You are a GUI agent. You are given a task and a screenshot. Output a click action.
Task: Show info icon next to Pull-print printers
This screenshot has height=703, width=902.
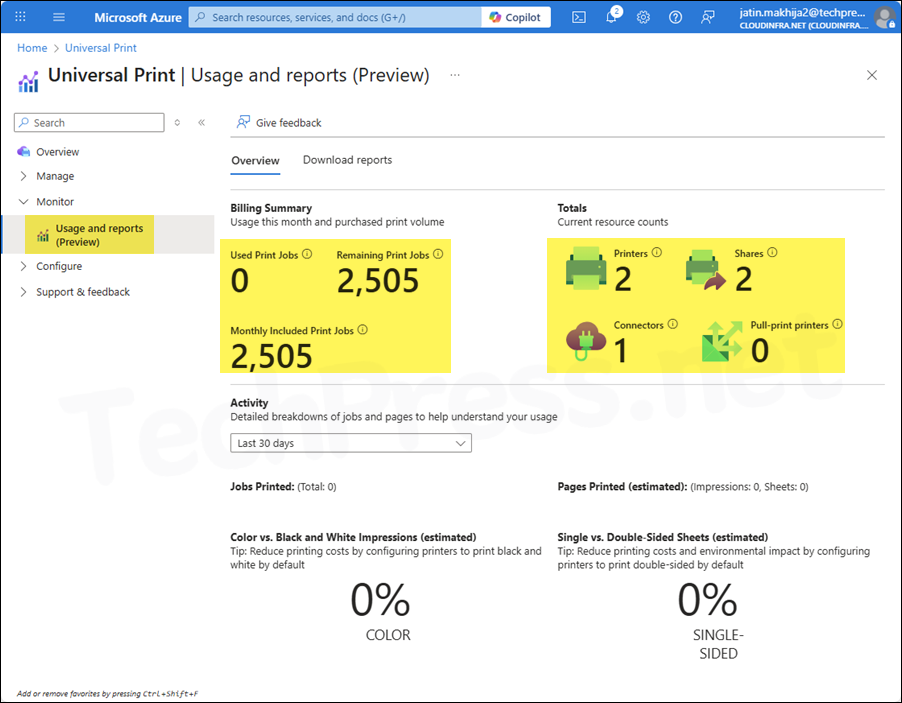pos(838,324)
